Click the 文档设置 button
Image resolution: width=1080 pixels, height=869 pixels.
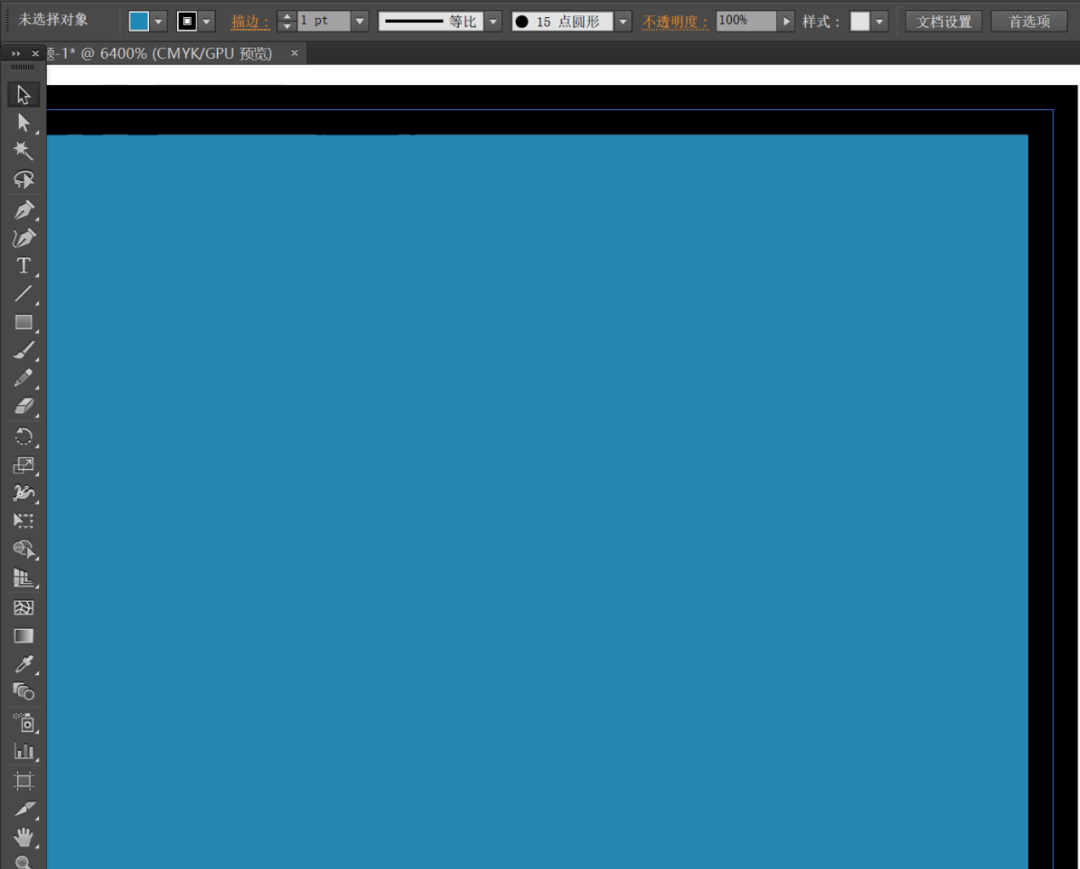[x=944, y=22]
